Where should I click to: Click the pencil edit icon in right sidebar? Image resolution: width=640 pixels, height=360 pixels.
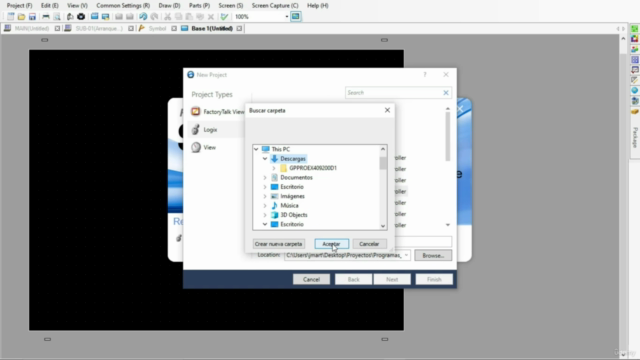(x=635, y=80)
